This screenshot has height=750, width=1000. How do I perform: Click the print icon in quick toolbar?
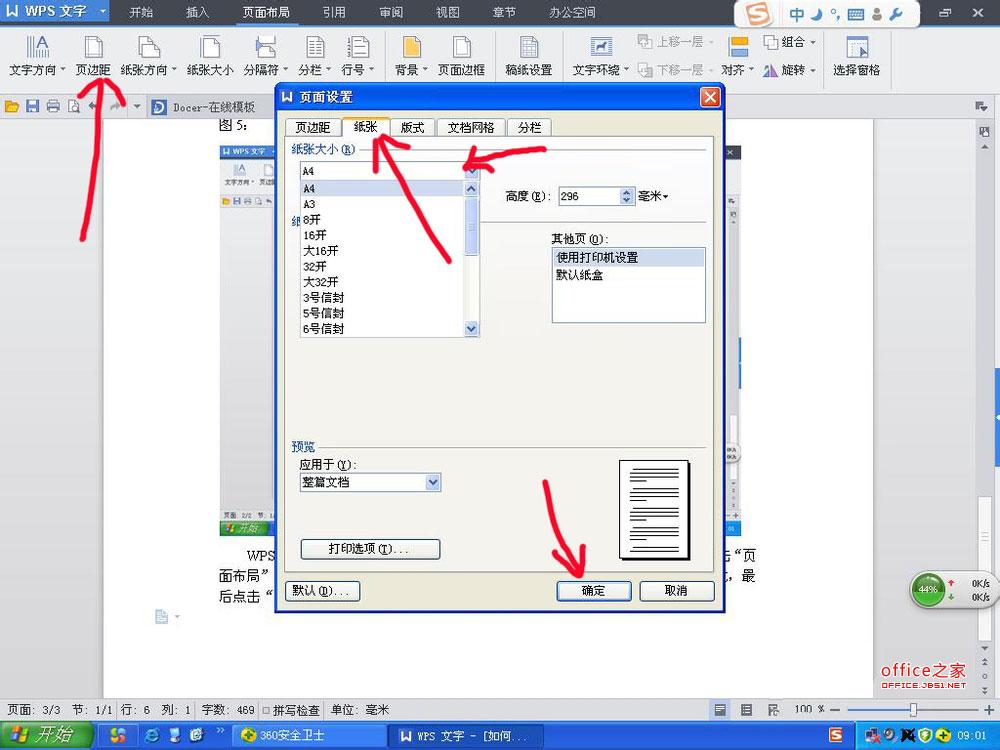(x=54, y=107)
